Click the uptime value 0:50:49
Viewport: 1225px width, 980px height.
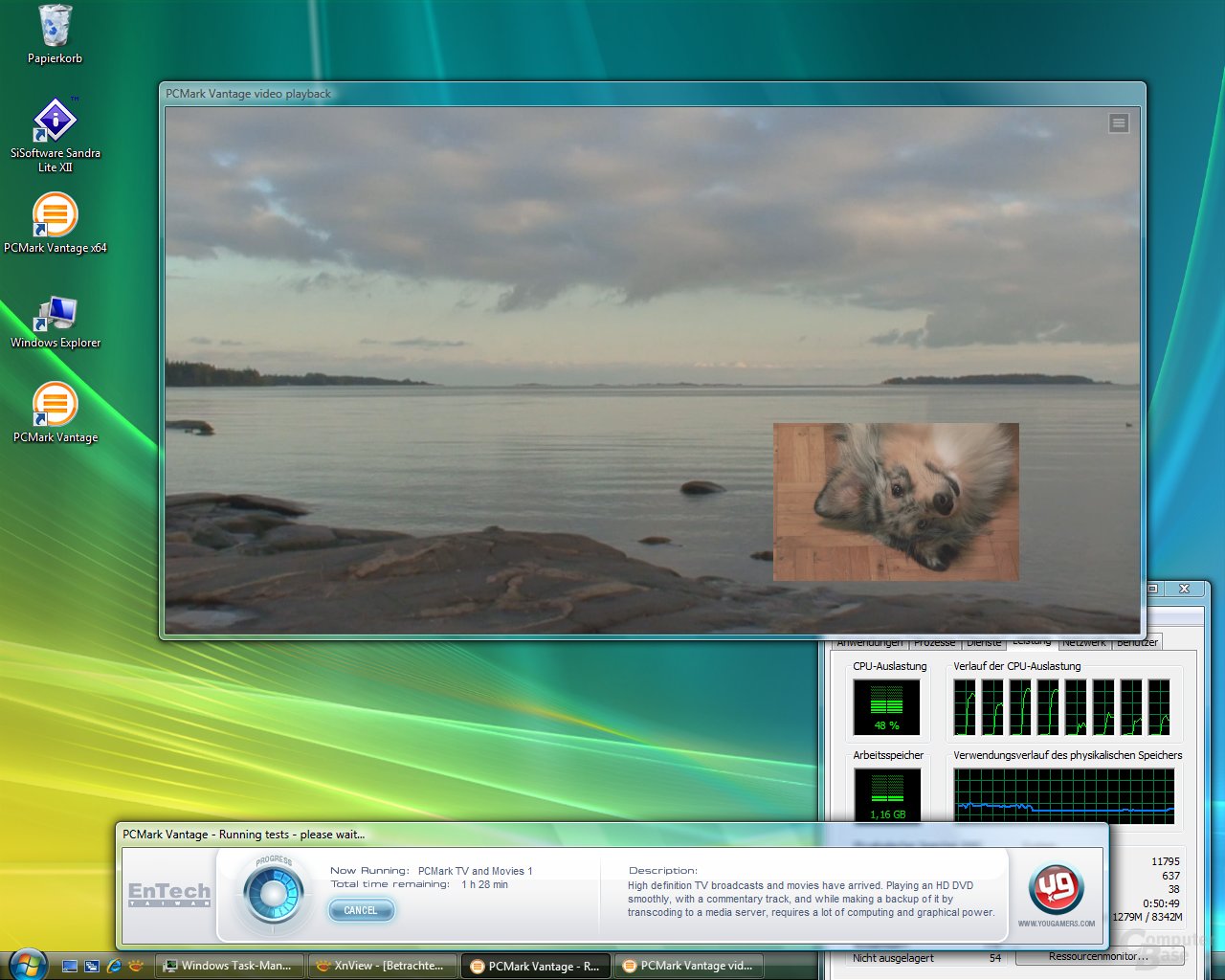[1161, 903]
